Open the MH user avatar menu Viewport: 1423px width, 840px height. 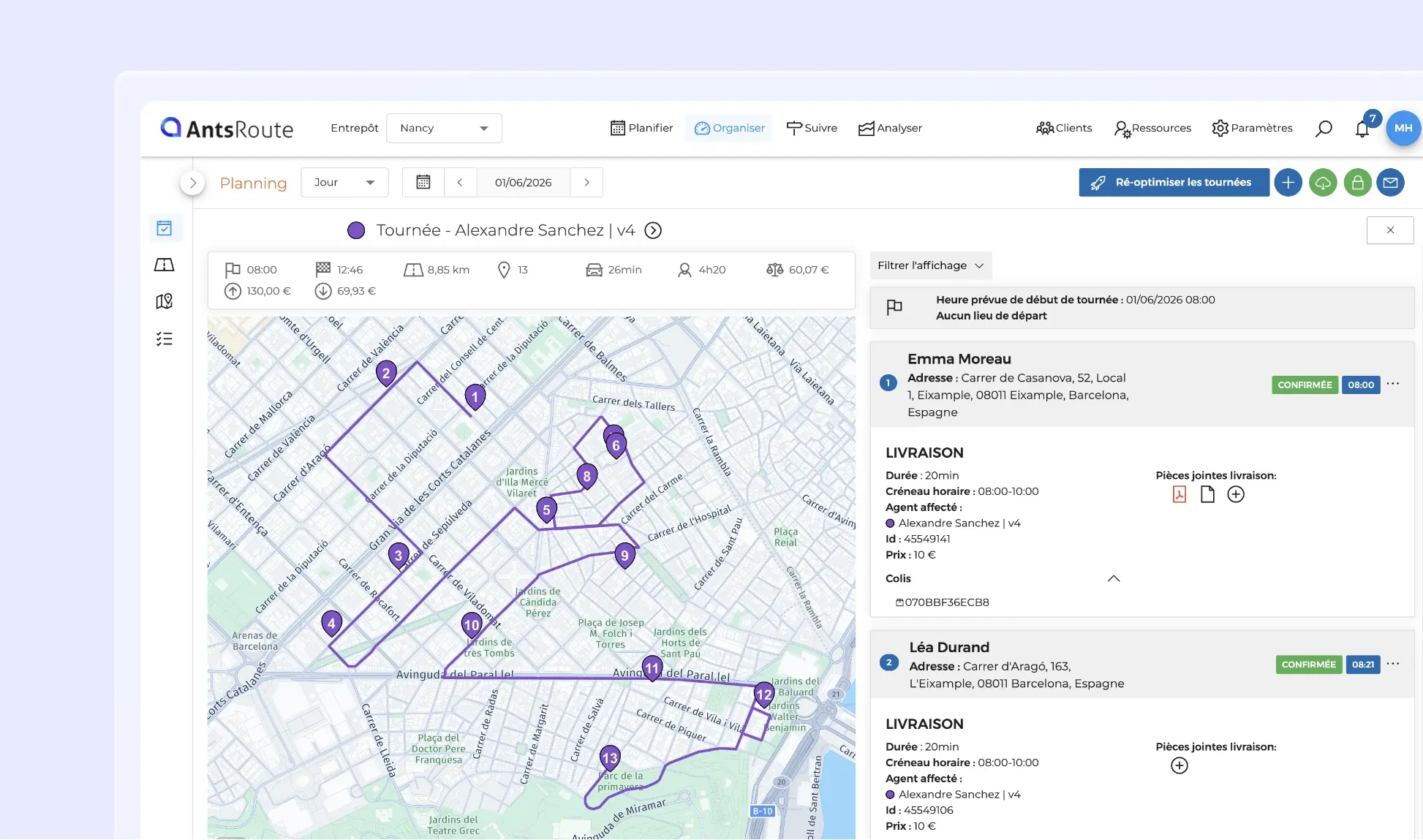[x=1403, y=128]
